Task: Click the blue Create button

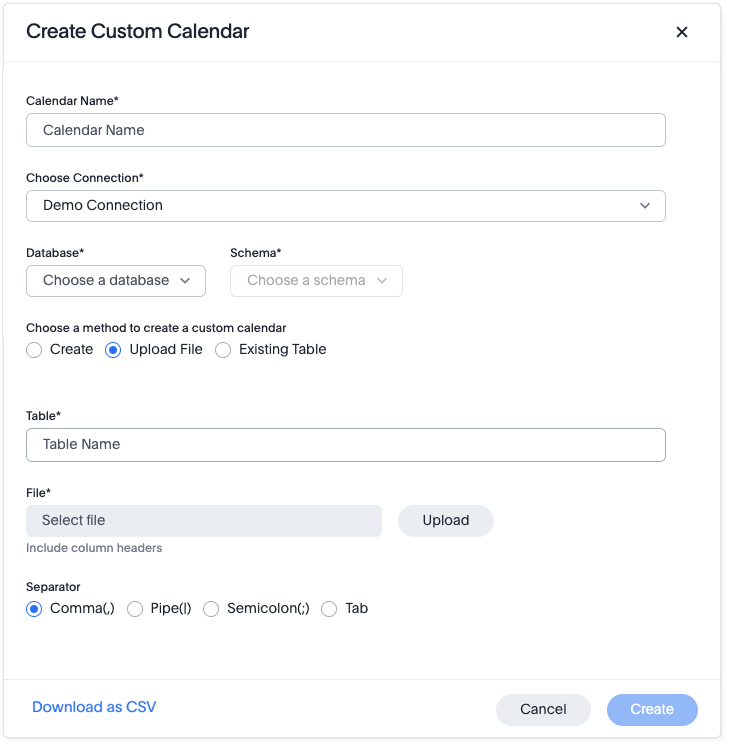Action: [652, 709]
